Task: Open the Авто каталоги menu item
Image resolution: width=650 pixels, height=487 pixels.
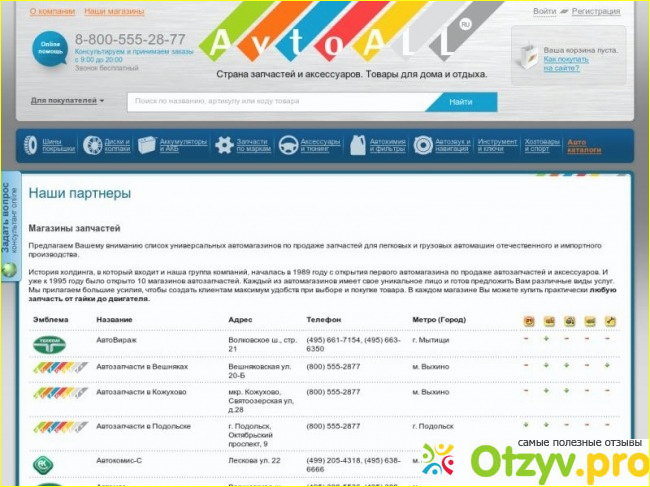Action: [x=583, y=146]
